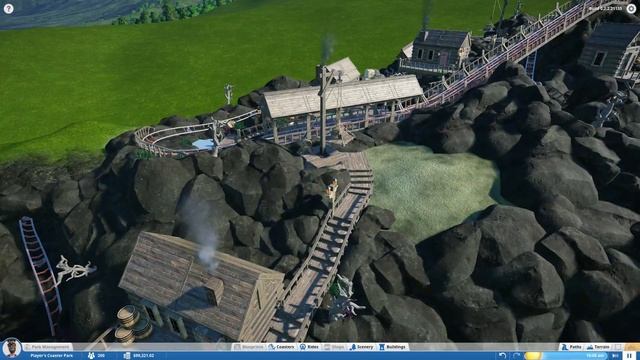Screen dimensions: 640x360
Task: Click the Buildings tower icon
Action: [382, 347]
